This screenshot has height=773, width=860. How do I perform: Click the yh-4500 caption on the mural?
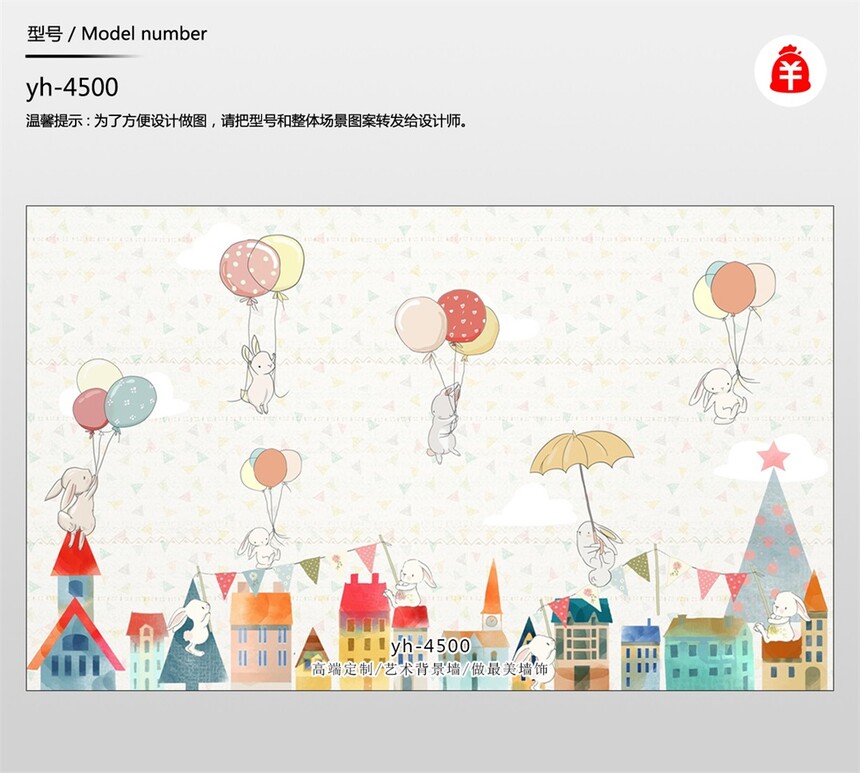click(x=431, y=646)
